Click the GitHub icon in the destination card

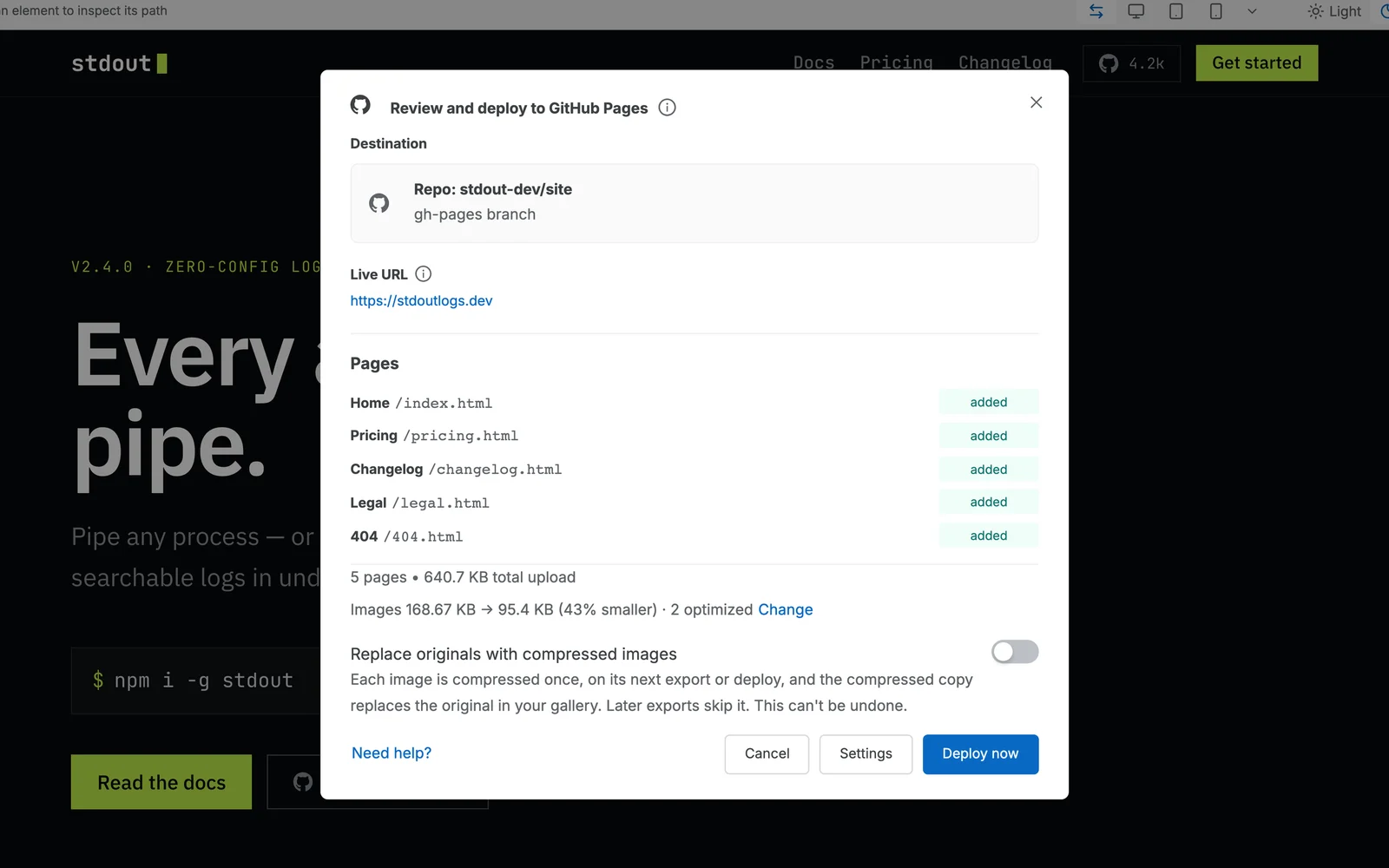[x=379, y=203]
